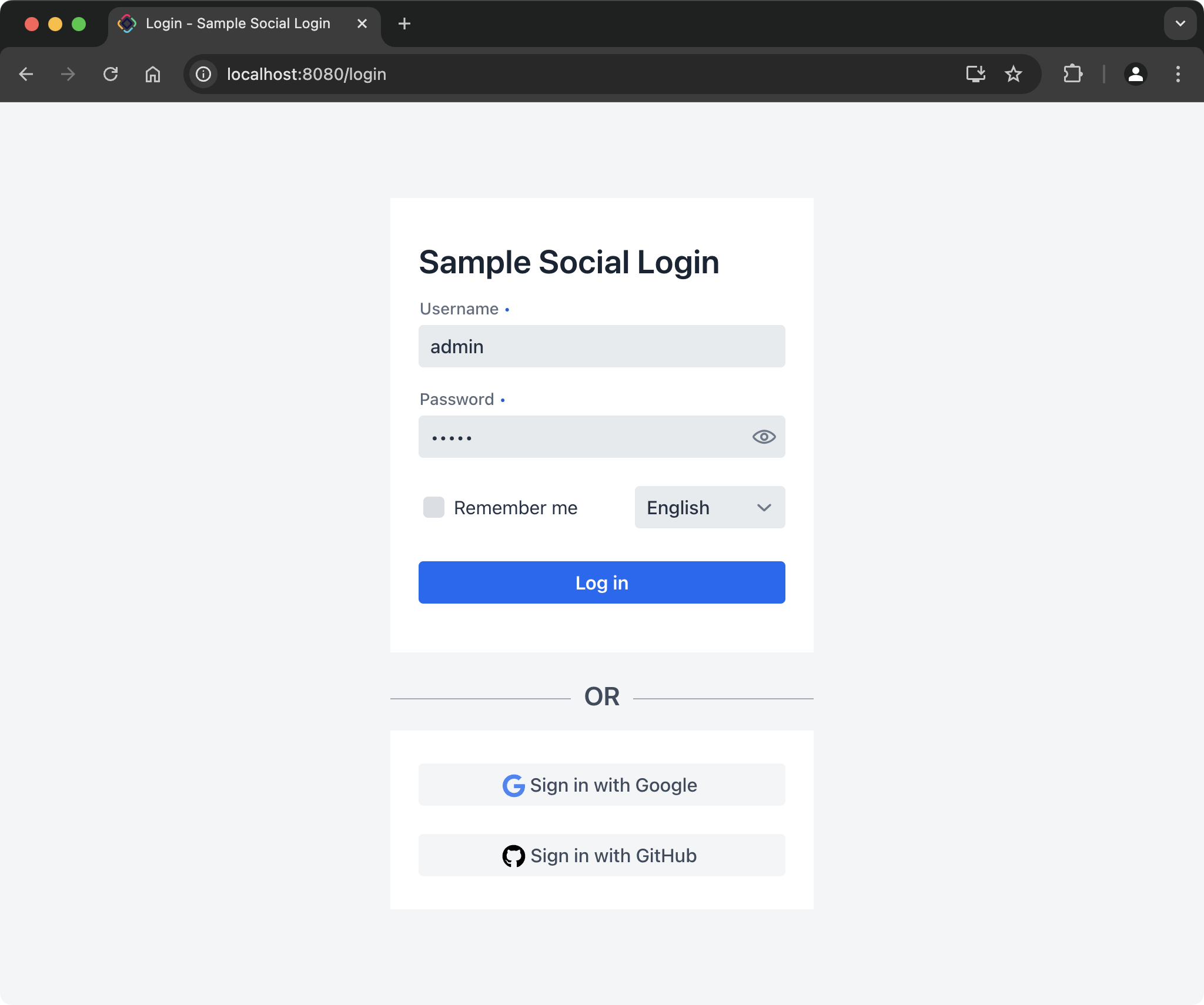Click Sign in with GitHub
The height and width of the screenshot is (1005, 1204).
pyautogui.click(x=601, y=856)
